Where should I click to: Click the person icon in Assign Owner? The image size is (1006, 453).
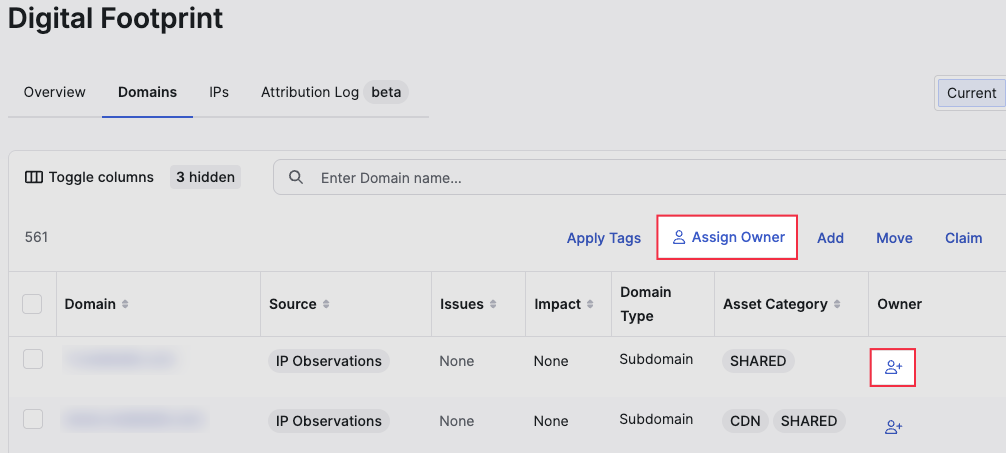pos(679,237)
